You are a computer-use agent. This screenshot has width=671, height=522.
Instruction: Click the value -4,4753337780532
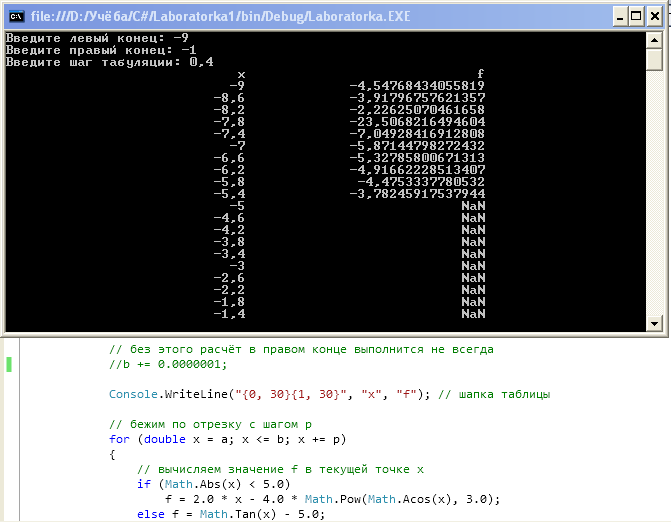point(421,182)
